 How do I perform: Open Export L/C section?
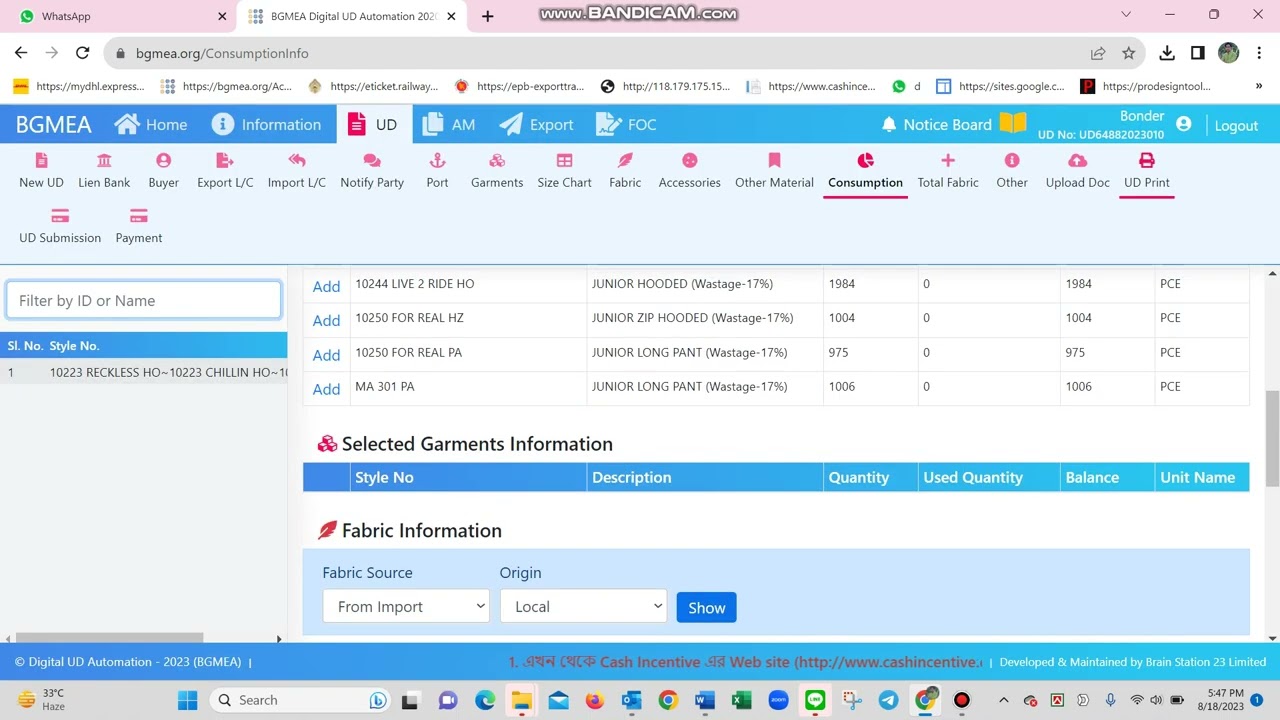pyautogui.click(x=225, y=171)
